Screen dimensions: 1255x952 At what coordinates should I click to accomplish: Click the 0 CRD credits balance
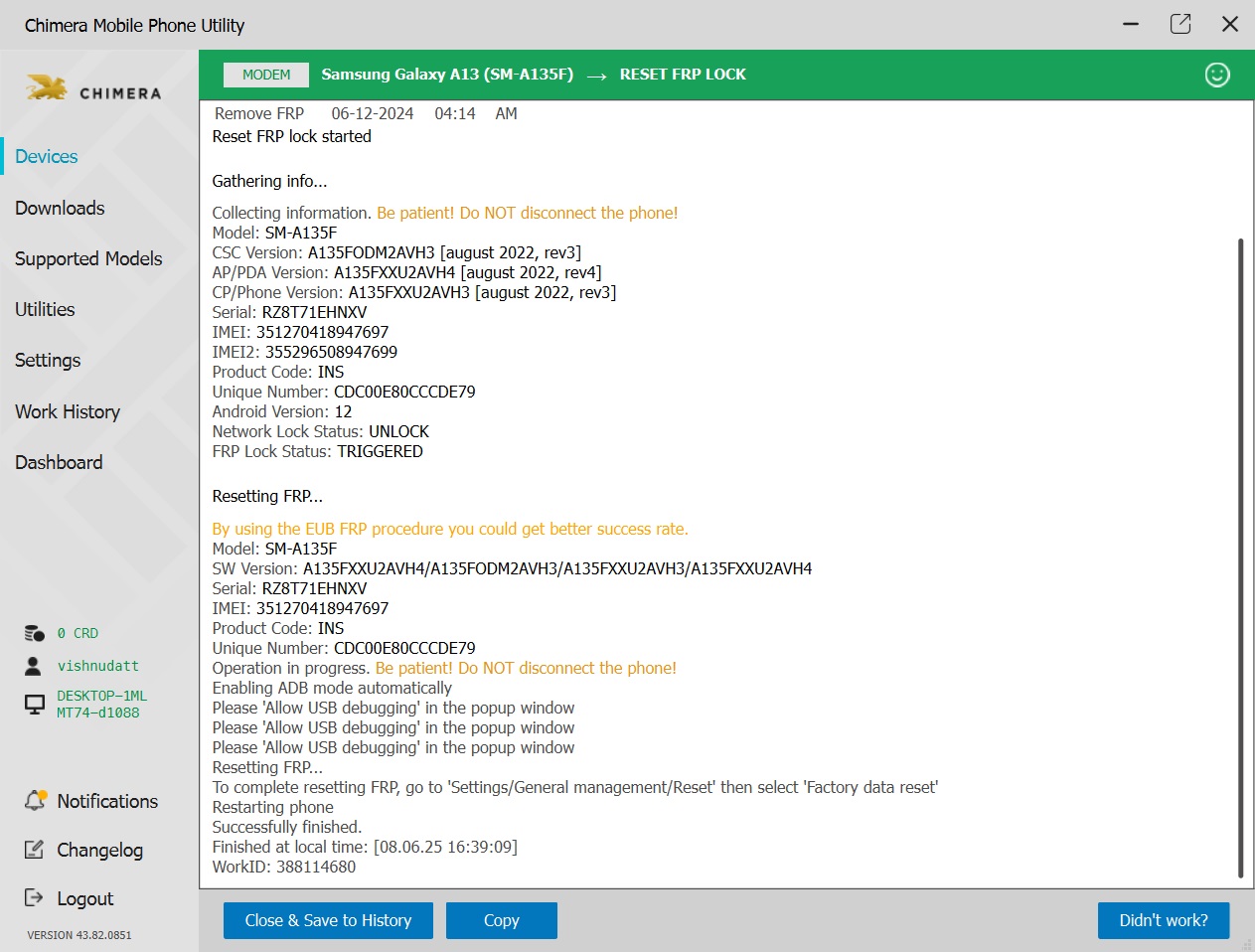(x=78, y=633)
